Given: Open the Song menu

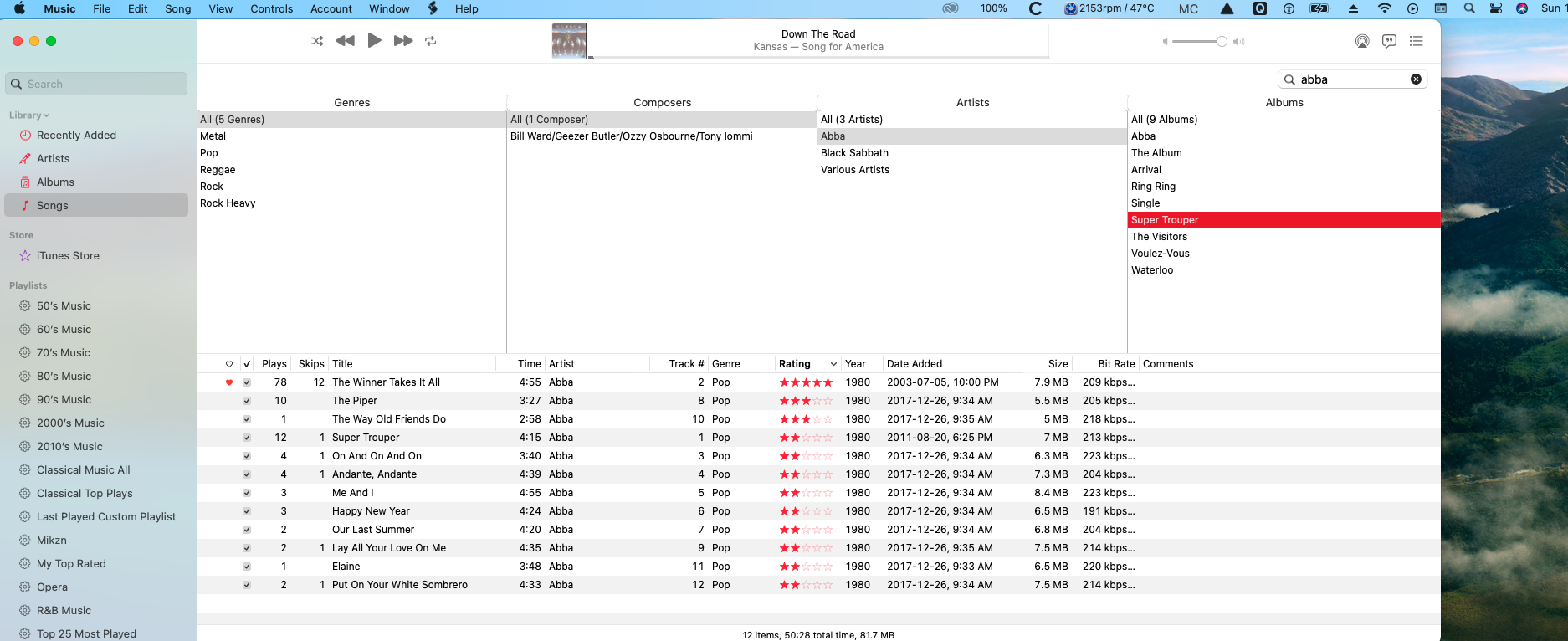Looking at the screenshot, I should coord(178,8).
